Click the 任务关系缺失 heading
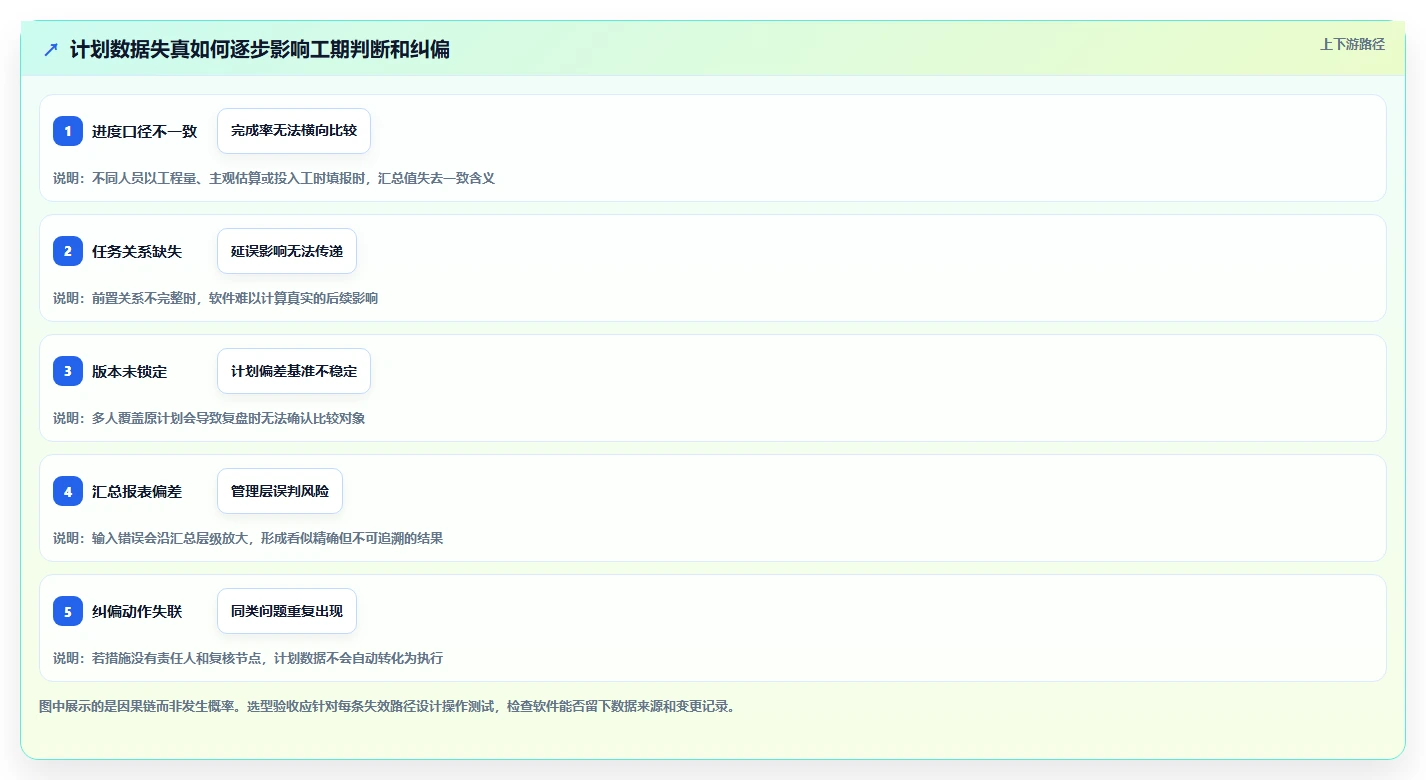Viewport: 1426px width, 780px height. [x=137, y=251]
